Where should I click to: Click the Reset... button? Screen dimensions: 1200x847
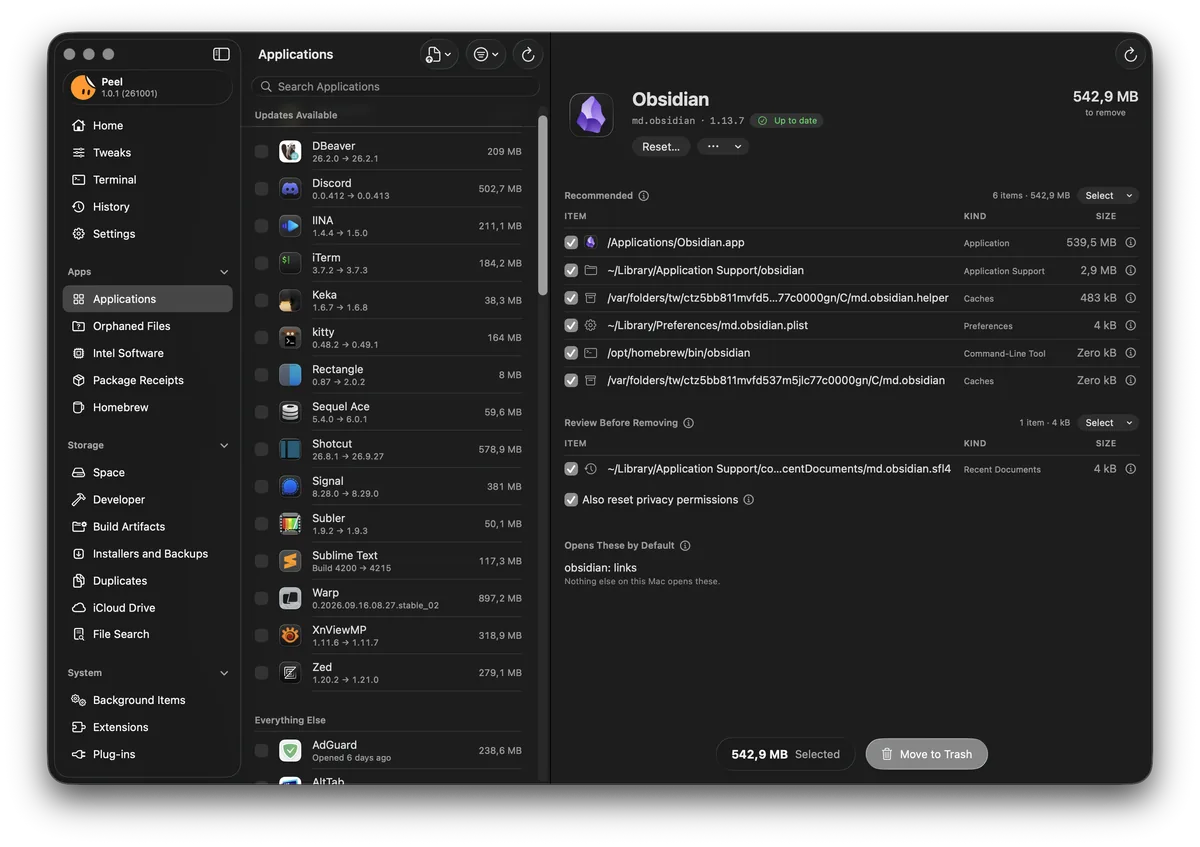coord(661,146)
